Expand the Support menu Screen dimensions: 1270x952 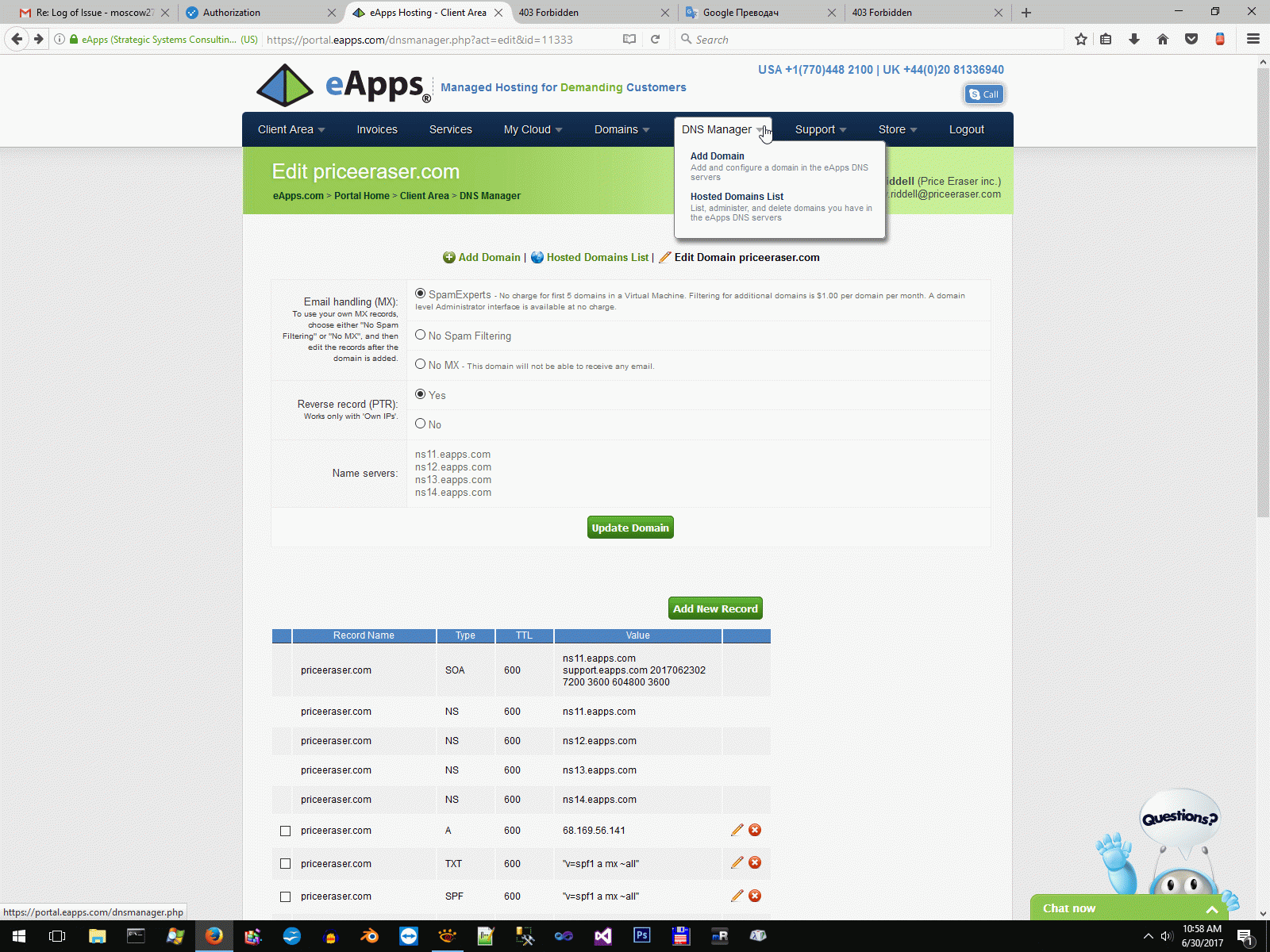coord(821,129)
